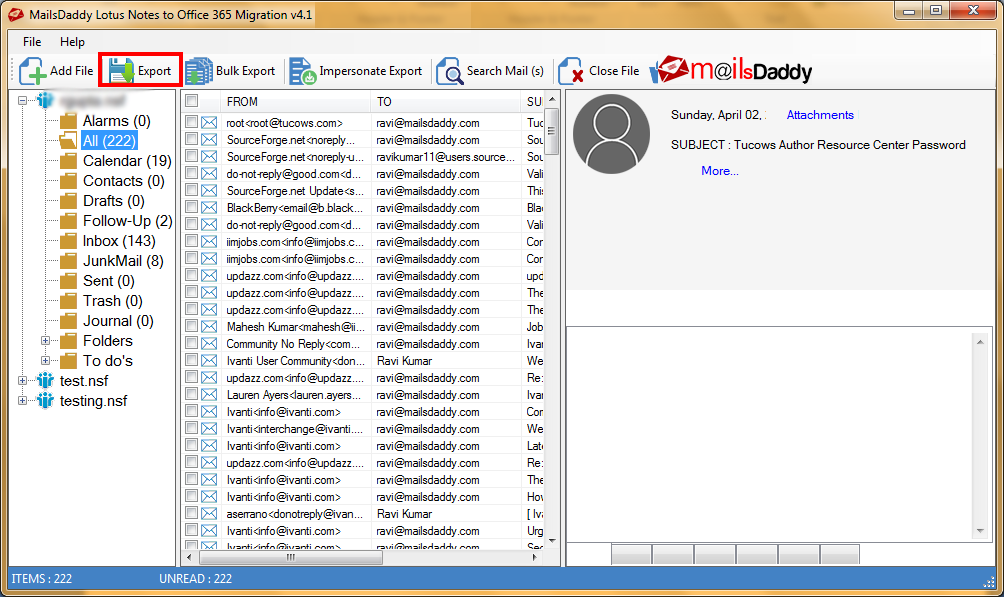Select the Drafts (0) folder icon
This screenshot has height=597, width=1004.
(x=68, y=201)
